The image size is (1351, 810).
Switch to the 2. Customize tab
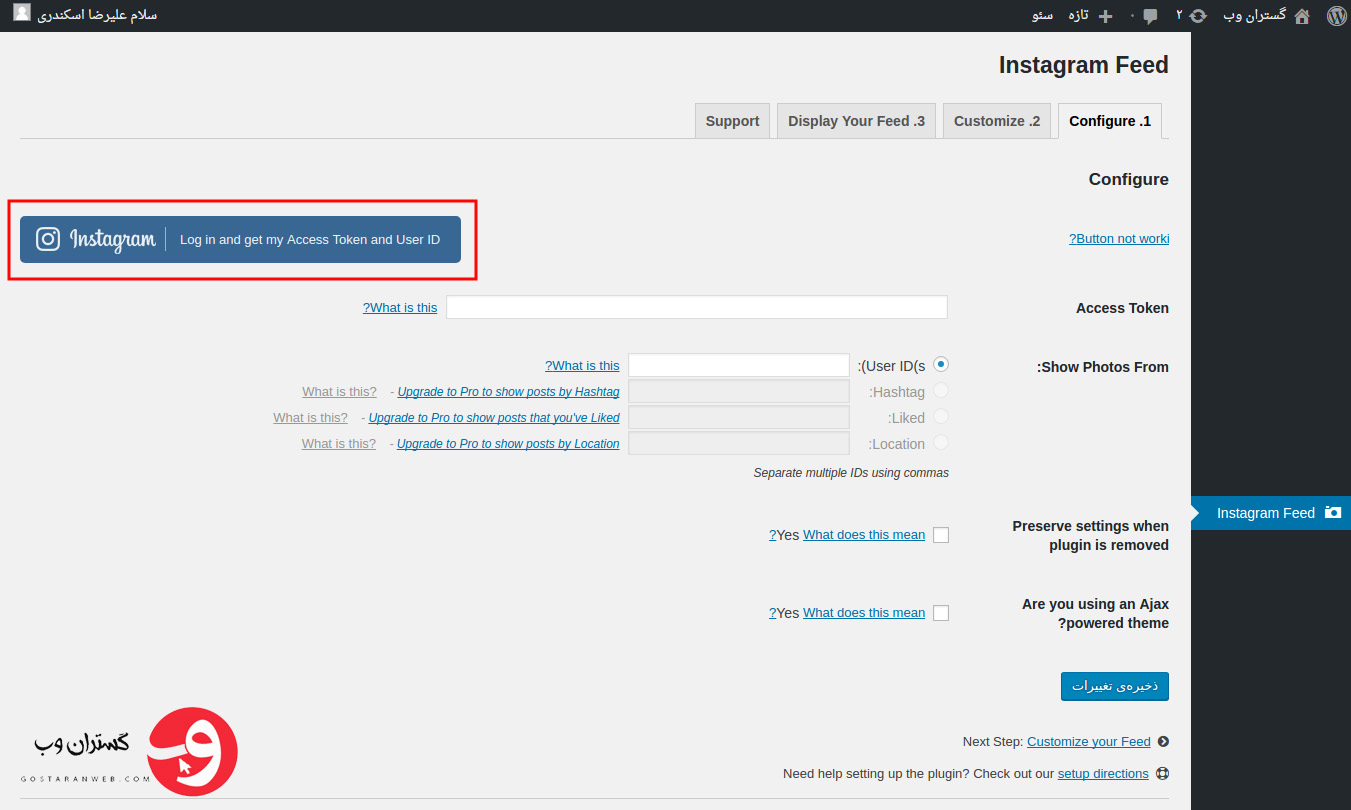point(997,121)
